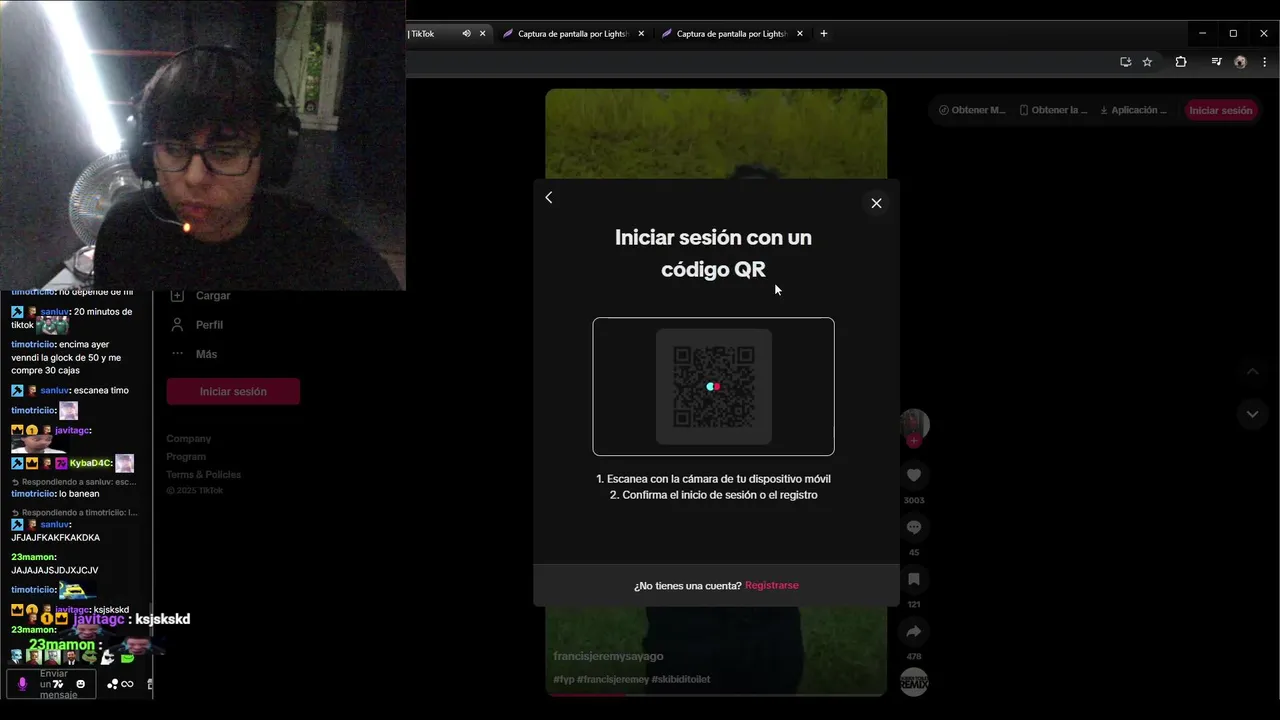Expand Más in the sidebar
This screenshot has height=720, width=1280.
coord(195,354)
